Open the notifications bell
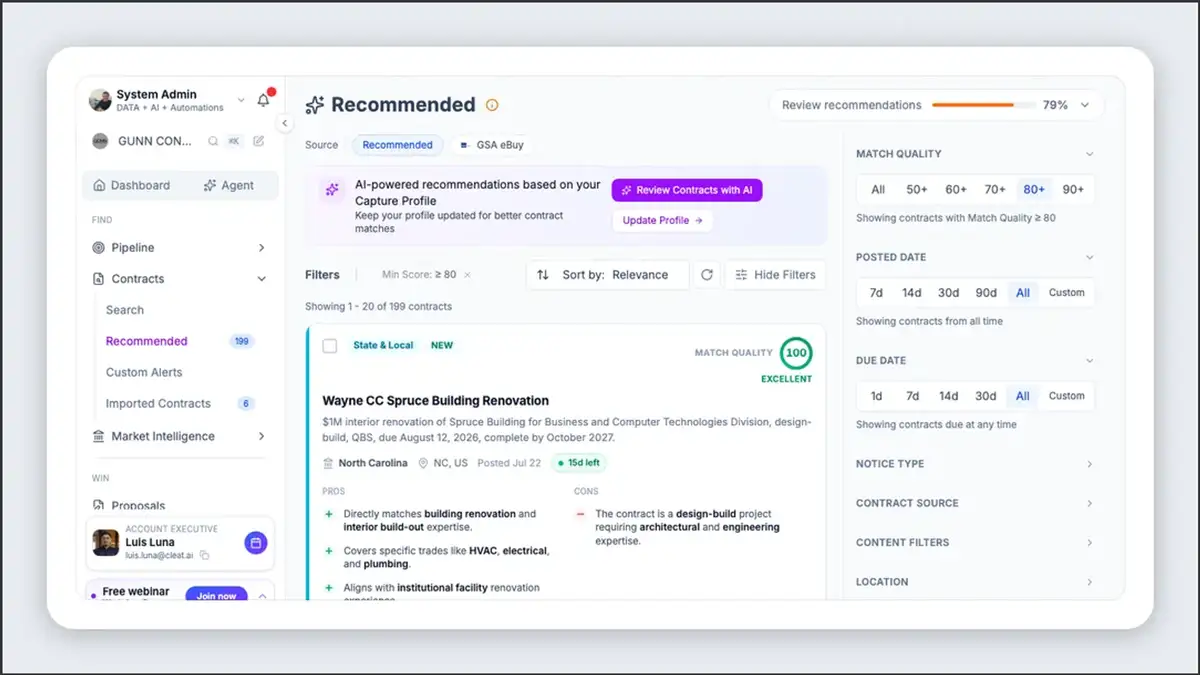The width and height of the screenshot is (1200, 675). 264,100
